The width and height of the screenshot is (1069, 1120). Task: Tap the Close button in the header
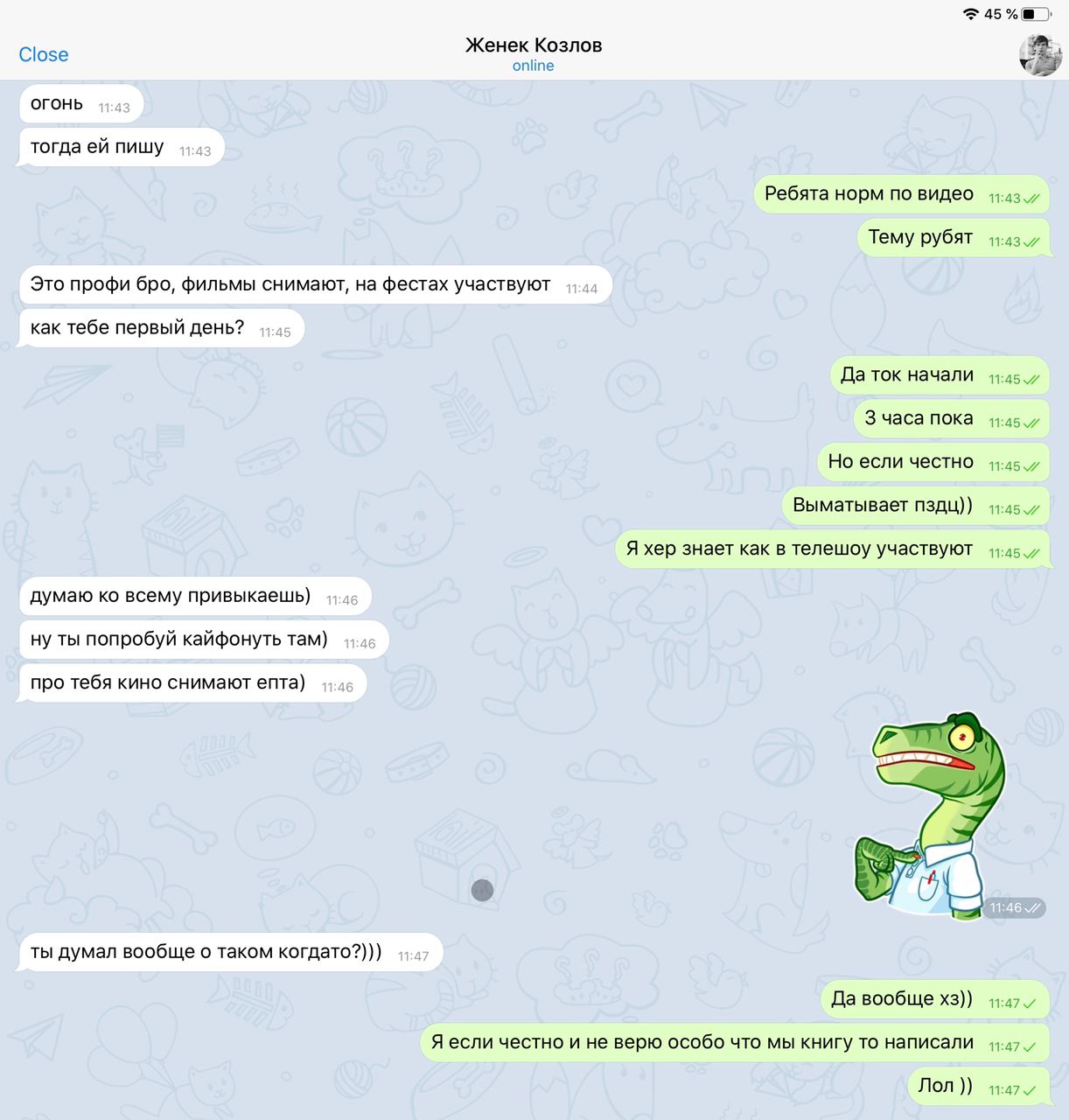click(44, 54)
